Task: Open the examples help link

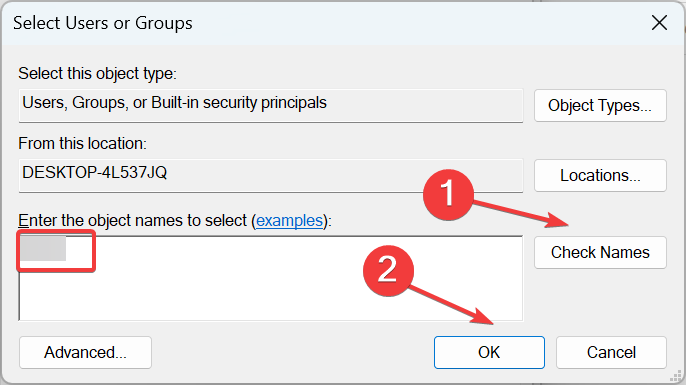Action: pos(289,220)
